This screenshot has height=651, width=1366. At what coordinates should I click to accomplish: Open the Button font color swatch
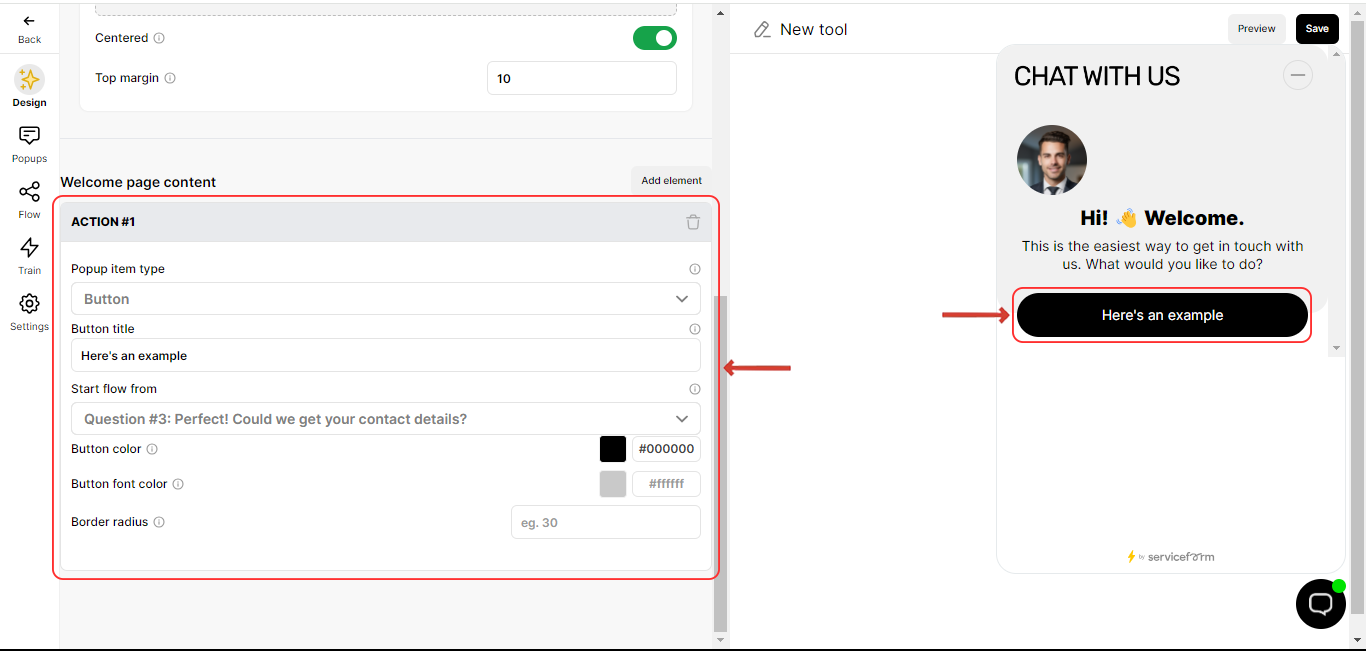click(613, 484)
